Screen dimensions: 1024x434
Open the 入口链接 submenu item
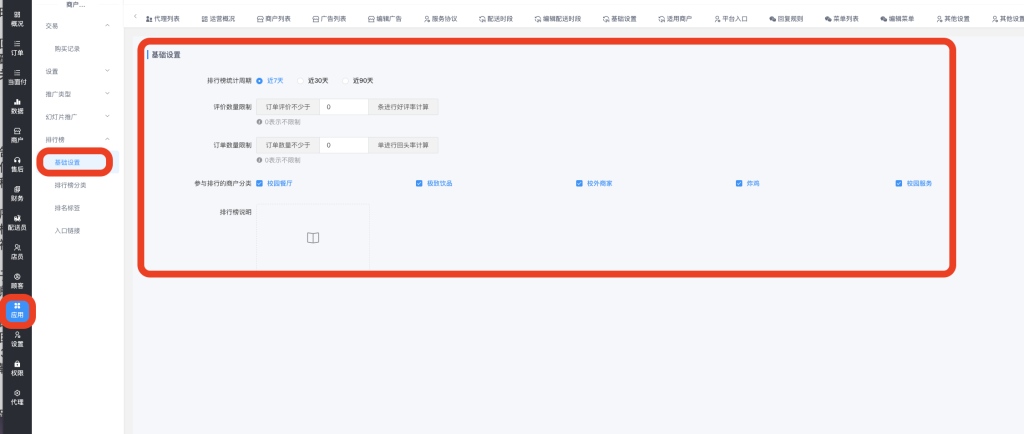pyautogui.click(x=67, y=231)
